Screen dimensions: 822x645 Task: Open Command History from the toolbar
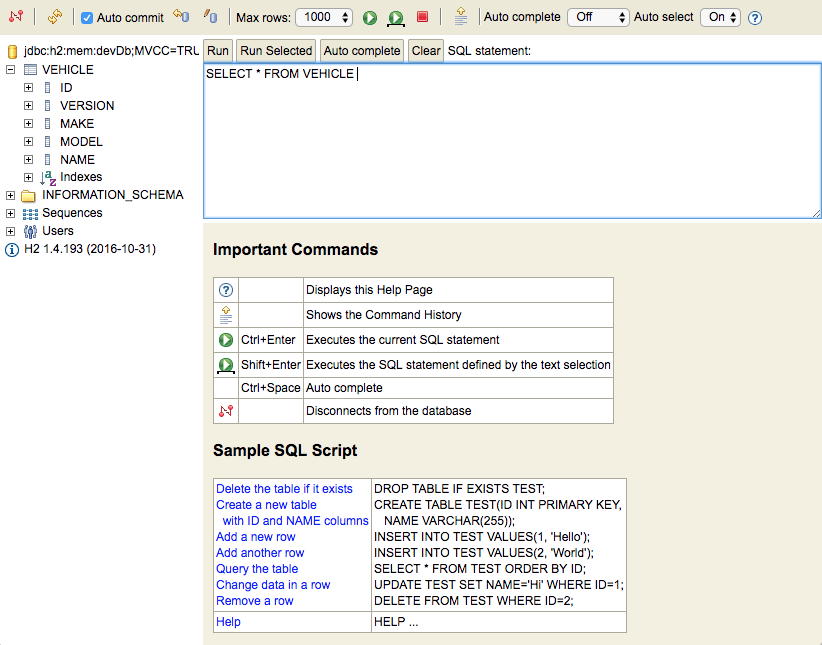point(461,16)
